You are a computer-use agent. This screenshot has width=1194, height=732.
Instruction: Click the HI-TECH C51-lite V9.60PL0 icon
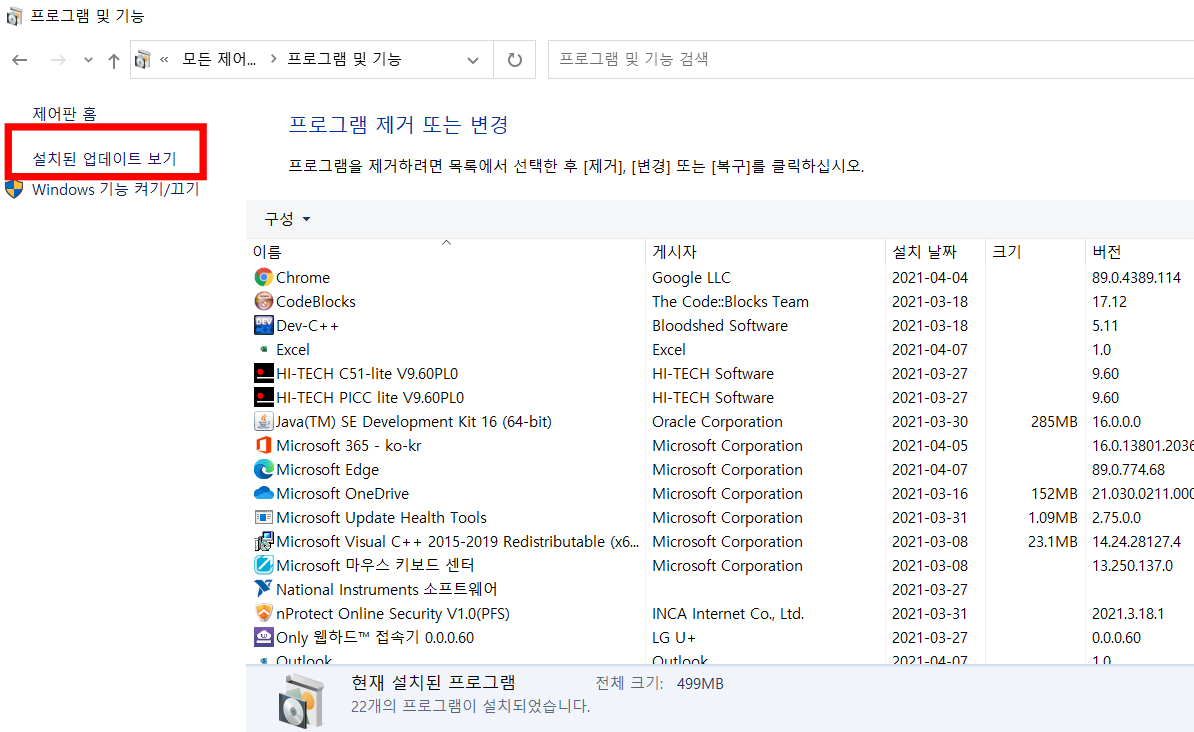coord(263,373)
